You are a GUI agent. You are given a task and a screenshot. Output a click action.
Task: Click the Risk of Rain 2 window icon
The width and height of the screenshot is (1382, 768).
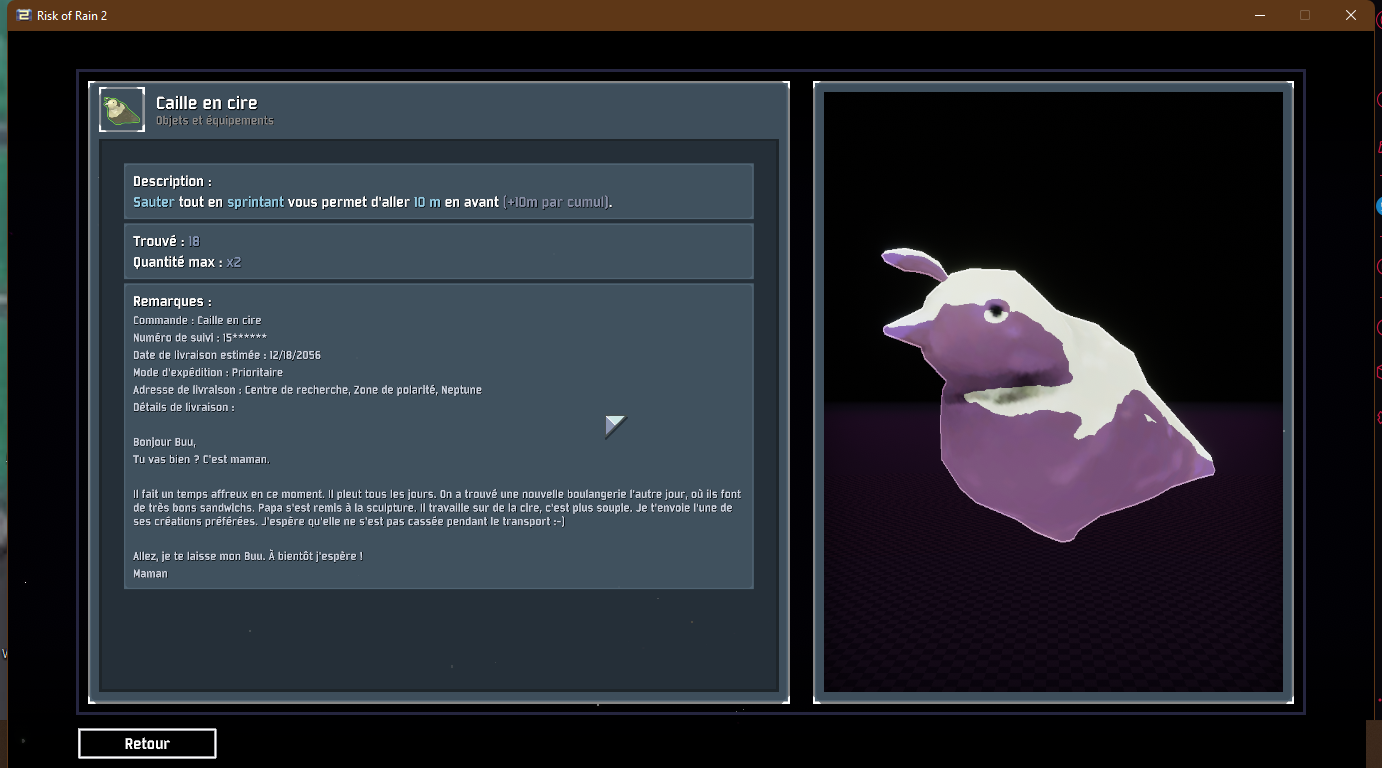pos(24,15)
